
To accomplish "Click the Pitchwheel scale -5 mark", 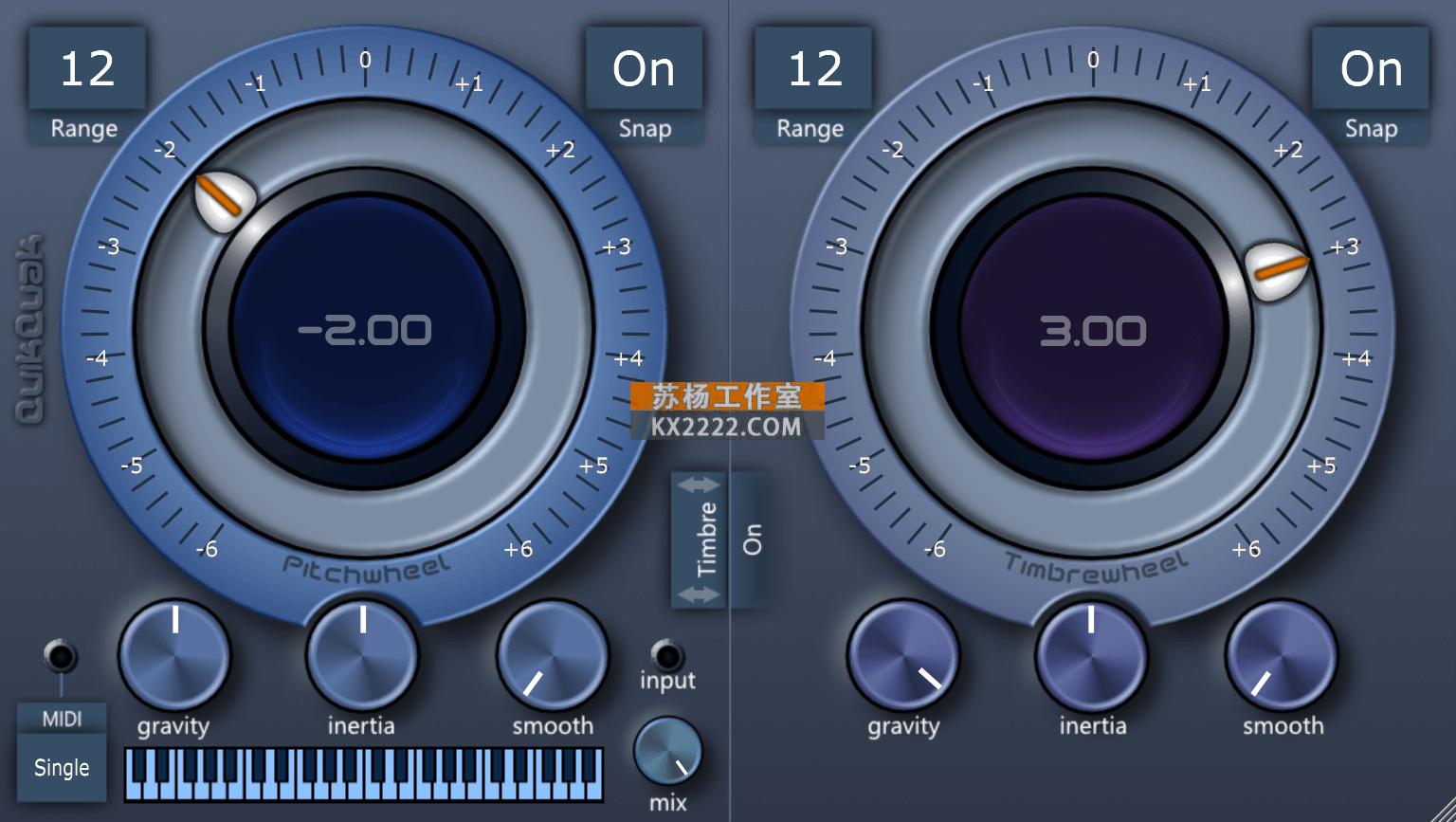I will (x=132, y=466).
